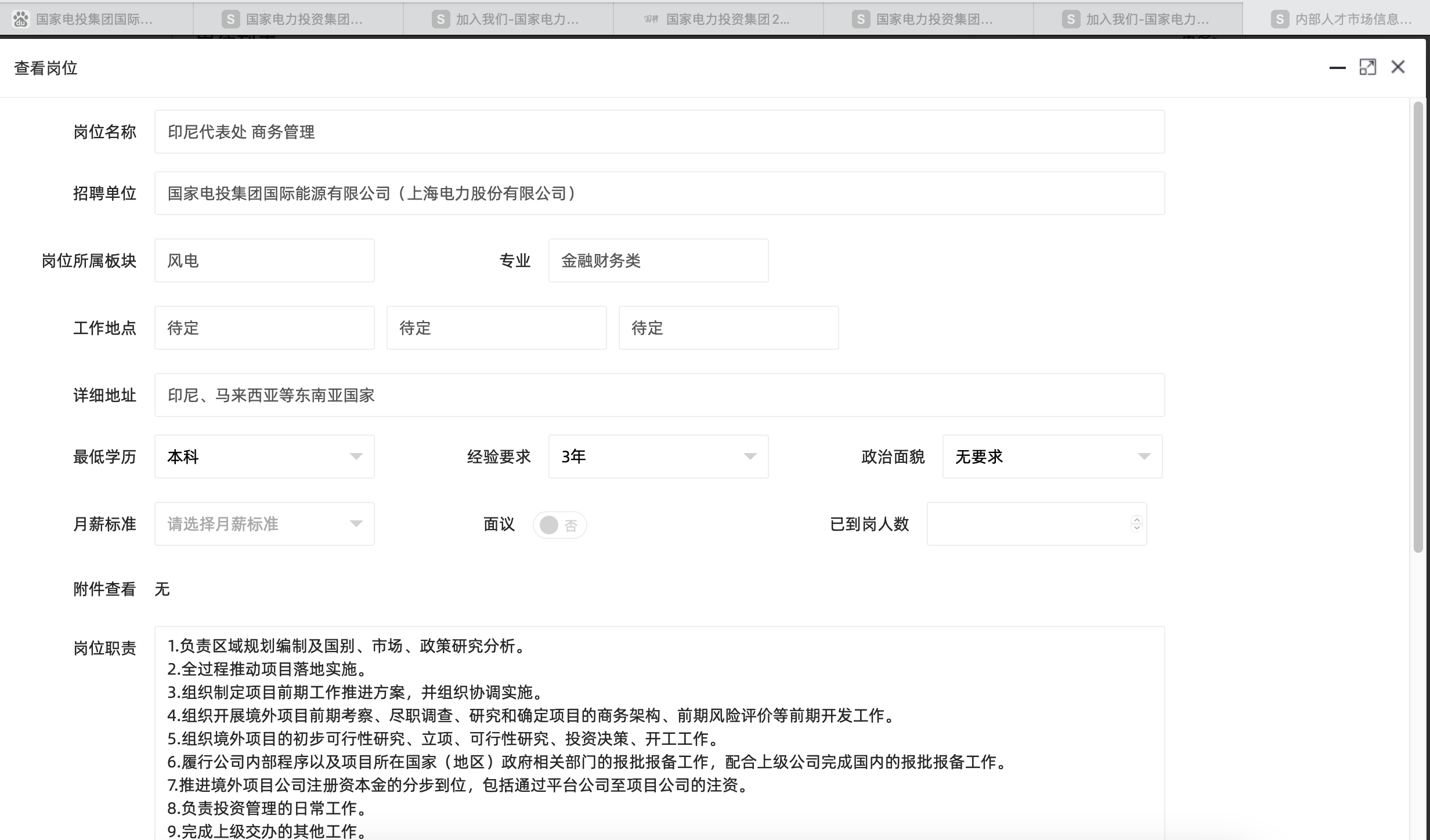Expand the 经验要求 dropdown showing 3年
The image size is (1430, 840).
pos(658,457)
